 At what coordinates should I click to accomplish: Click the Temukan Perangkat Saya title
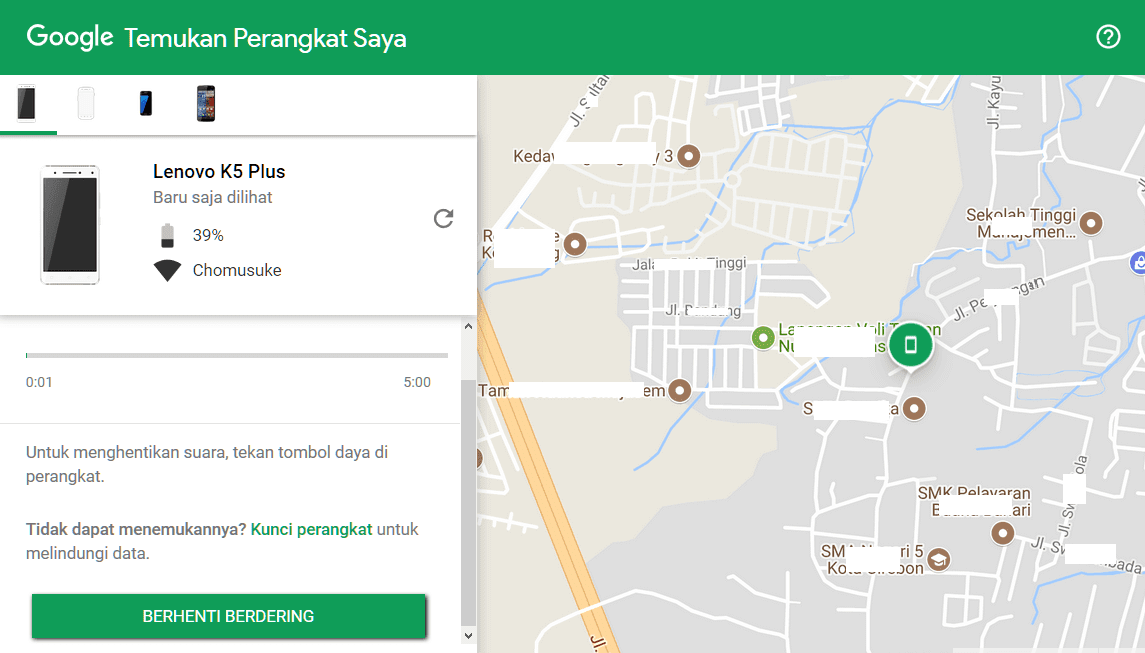pyautogui.click(x=265, y=38)
